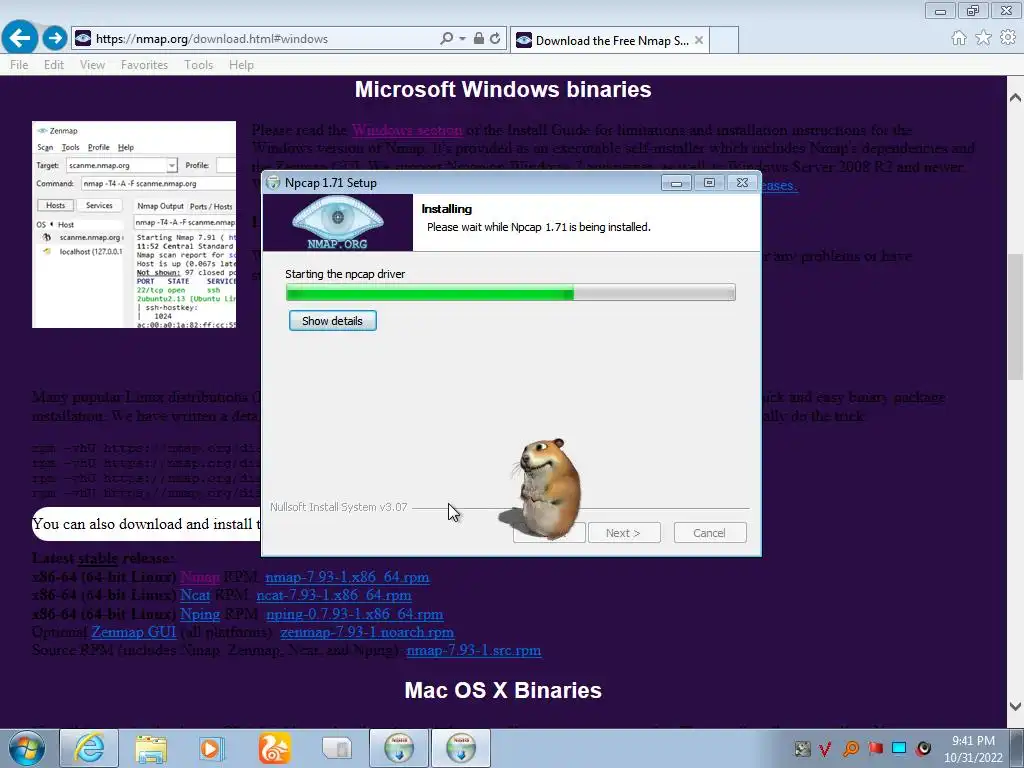Open the Ncat link
The image size is (1024, 768).
coord(195,596)
